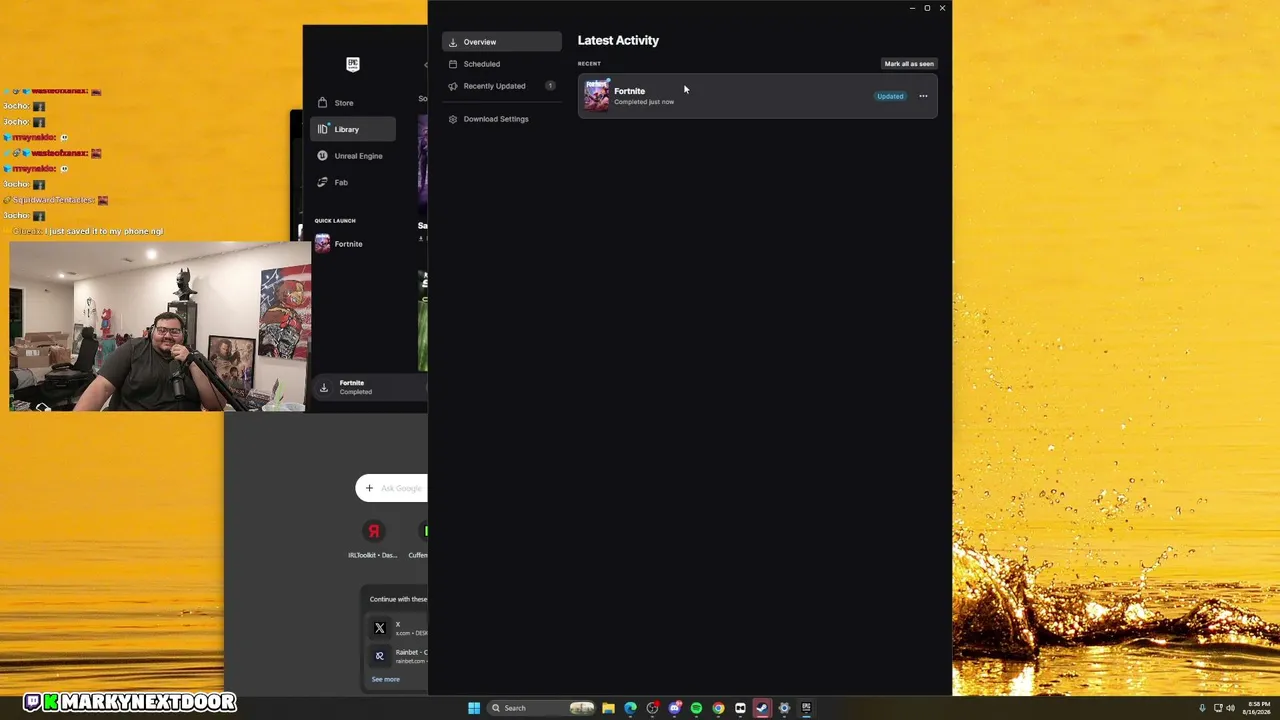This screenshot has width=1280, height=720.
Task: Click the Fab icon in the launcher sidebar
Action: (322, 182)
